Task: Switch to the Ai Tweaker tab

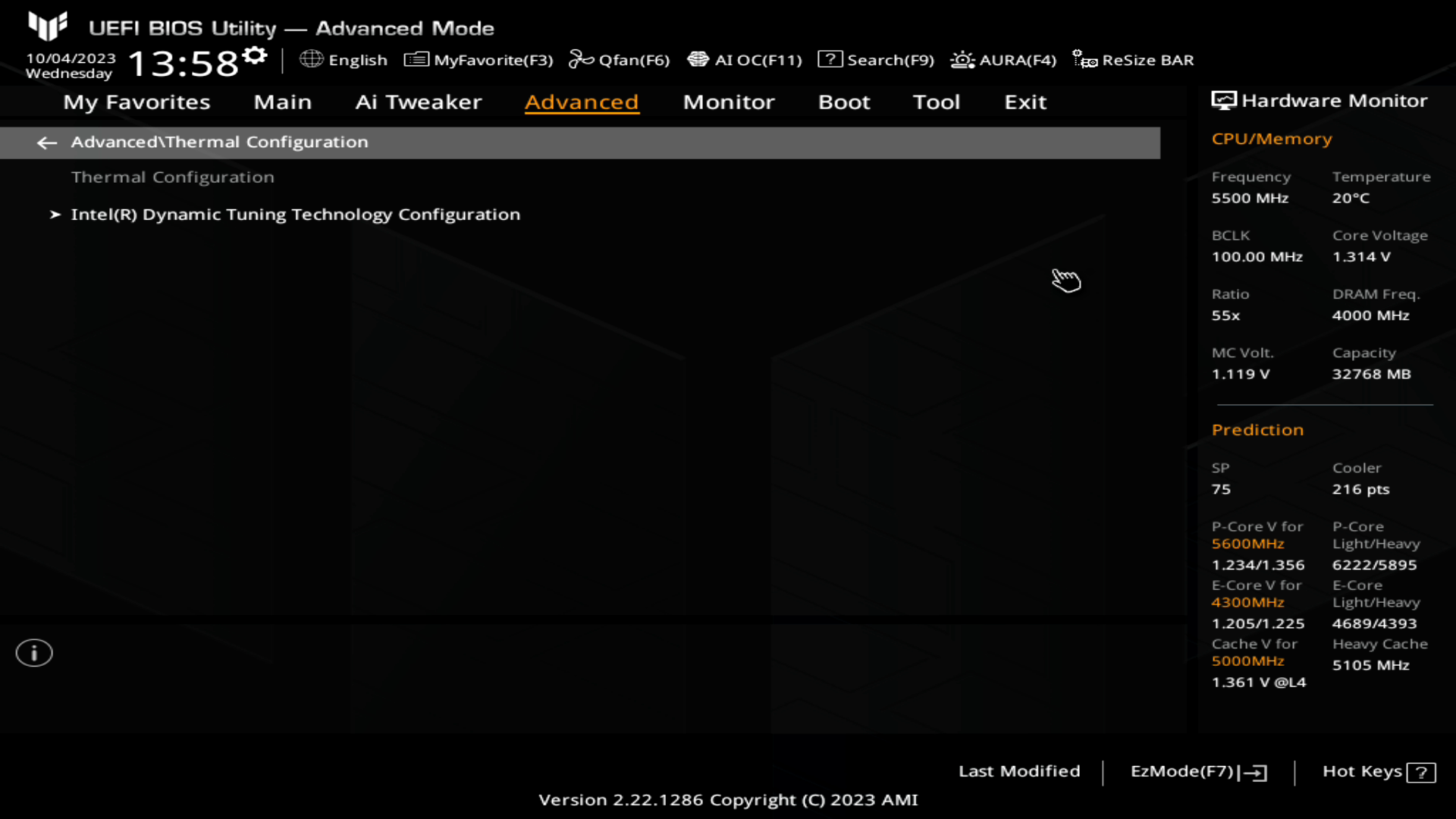Action: pos(418,102)
